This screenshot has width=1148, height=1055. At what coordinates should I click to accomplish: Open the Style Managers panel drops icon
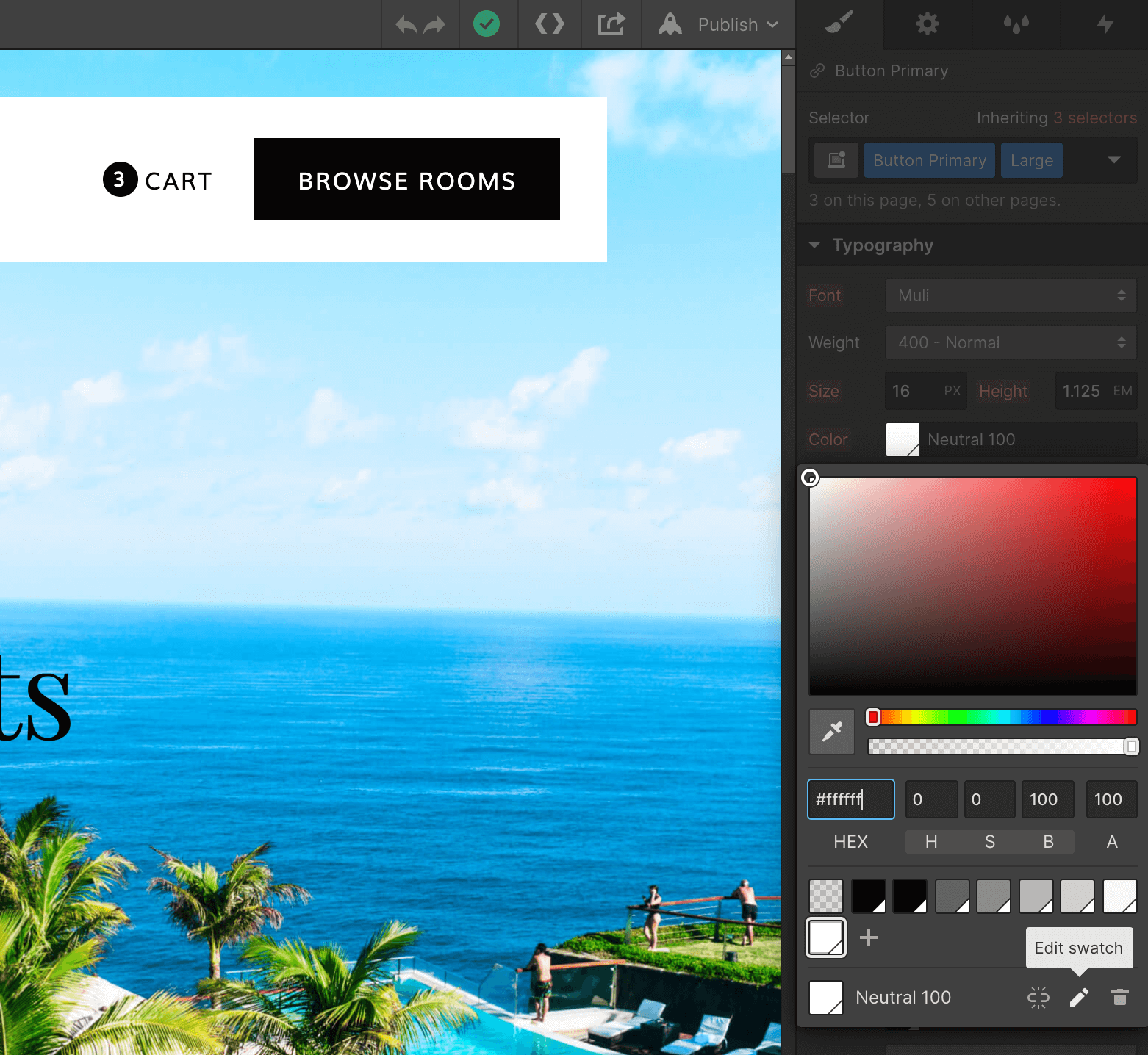(x=1016, y=24)
